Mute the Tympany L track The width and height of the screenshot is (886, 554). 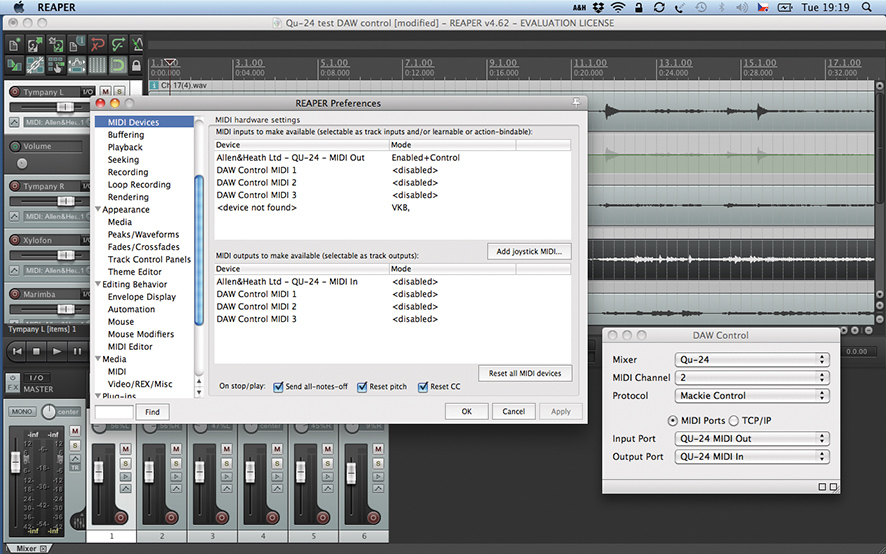tap(105, 92)
